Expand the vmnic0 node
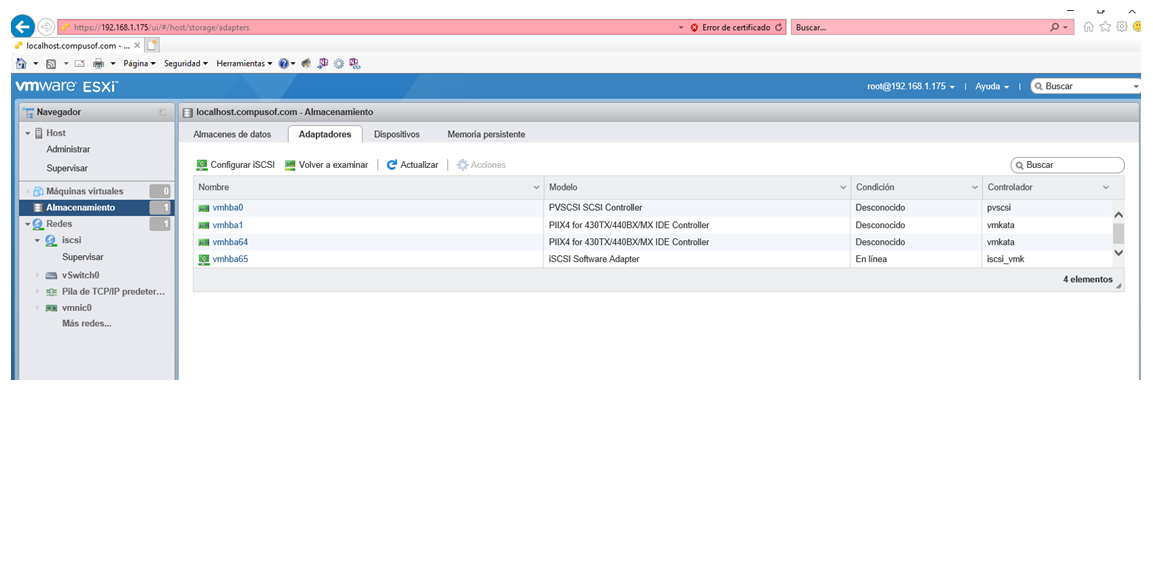 pyautogui.click(x=38, y=308)
